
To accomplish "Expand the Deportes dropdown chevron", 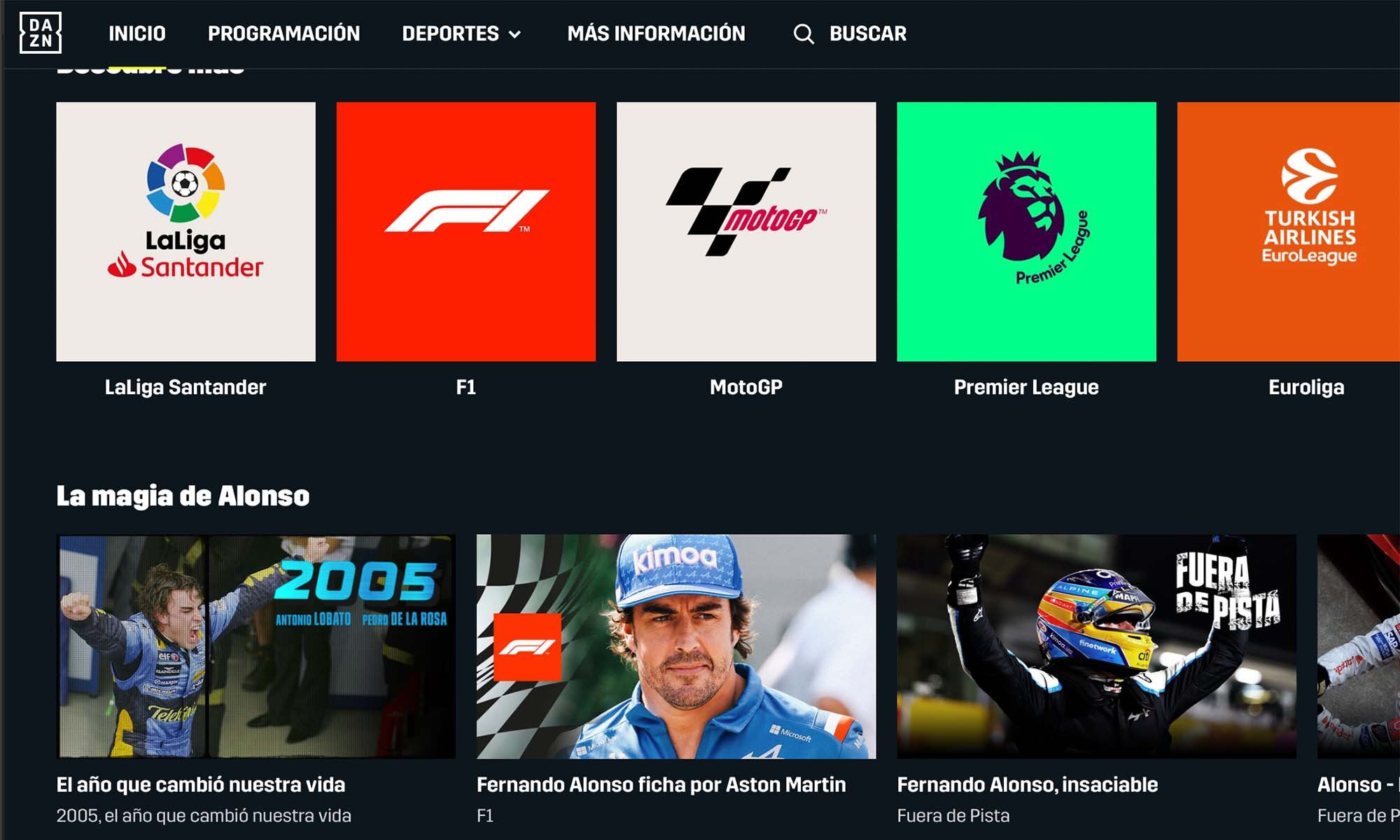I will click(x=514, y=34).
